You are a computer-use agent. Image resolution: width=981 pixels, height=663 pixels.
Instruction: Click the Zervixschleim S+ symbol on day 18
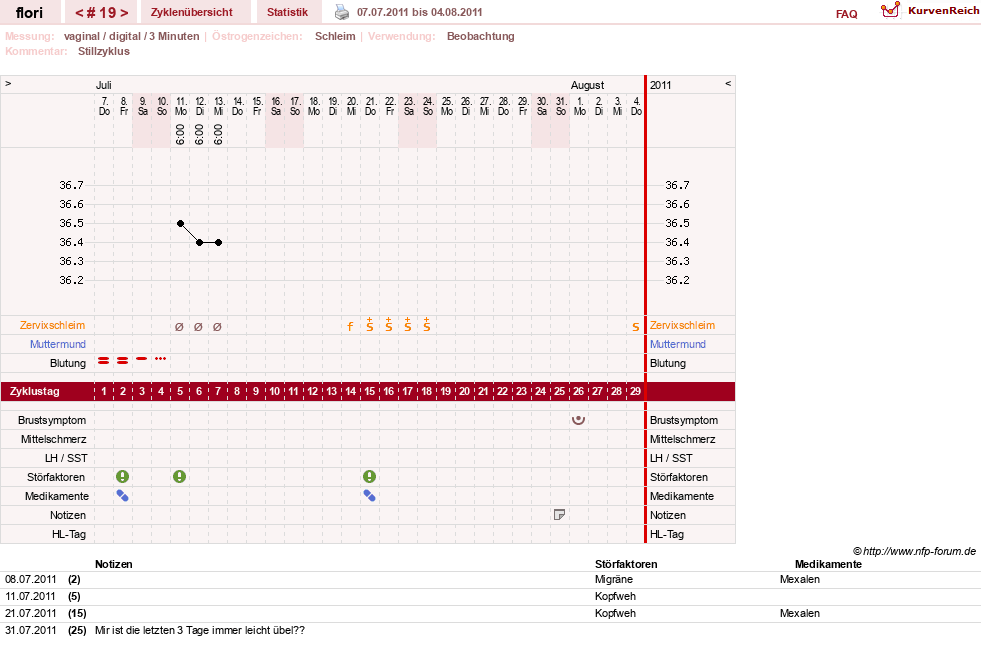tap(427, 325)
